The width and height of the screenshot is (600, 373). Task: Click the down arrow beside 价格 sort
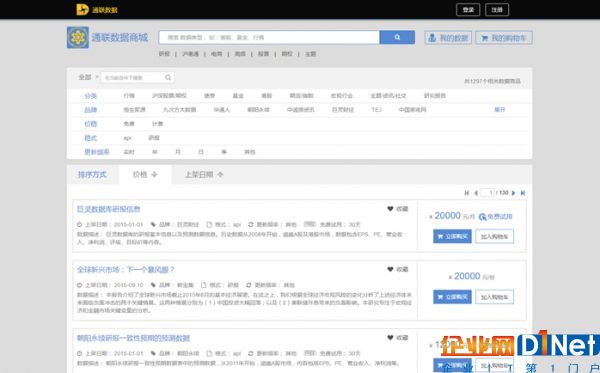click(x=154, y=174)
